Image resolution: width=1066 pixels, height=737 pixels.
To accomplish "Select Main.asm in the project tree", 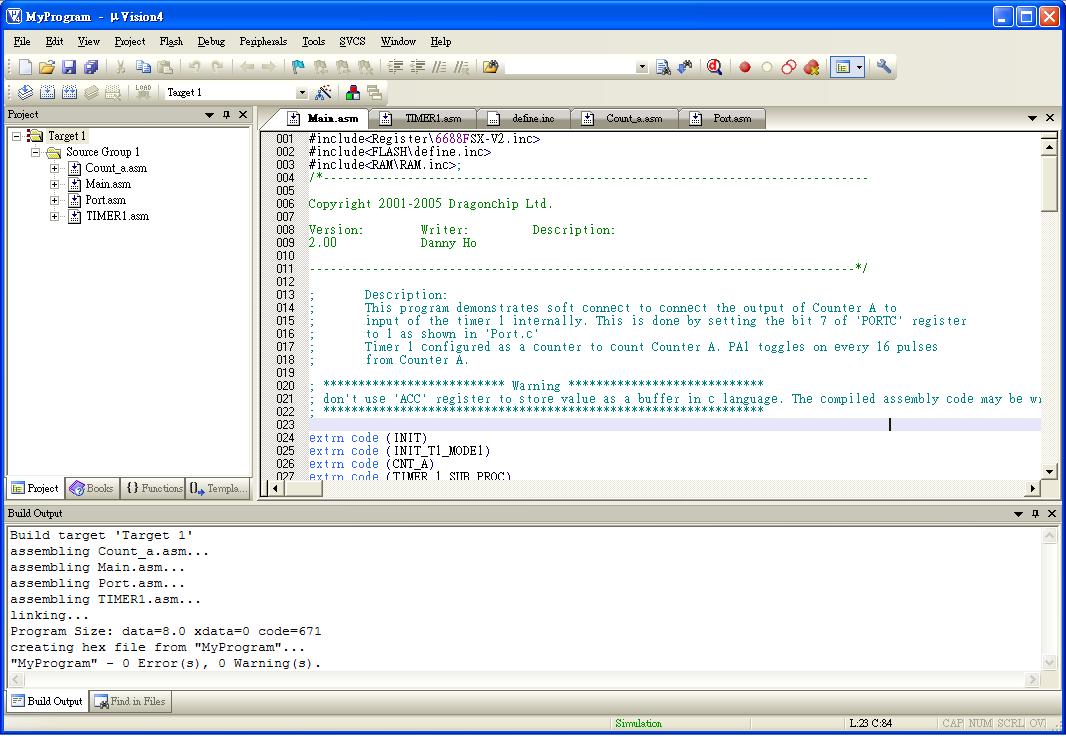I will [x=107, y=184].
